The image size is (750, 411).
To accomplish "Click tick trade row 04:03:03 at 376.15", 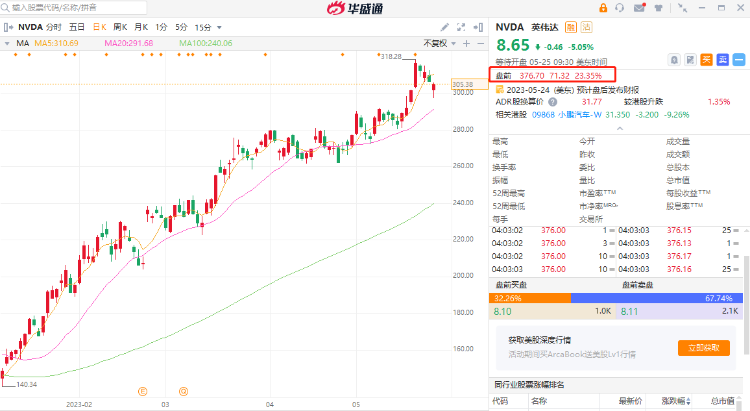I will pos(678,231).
